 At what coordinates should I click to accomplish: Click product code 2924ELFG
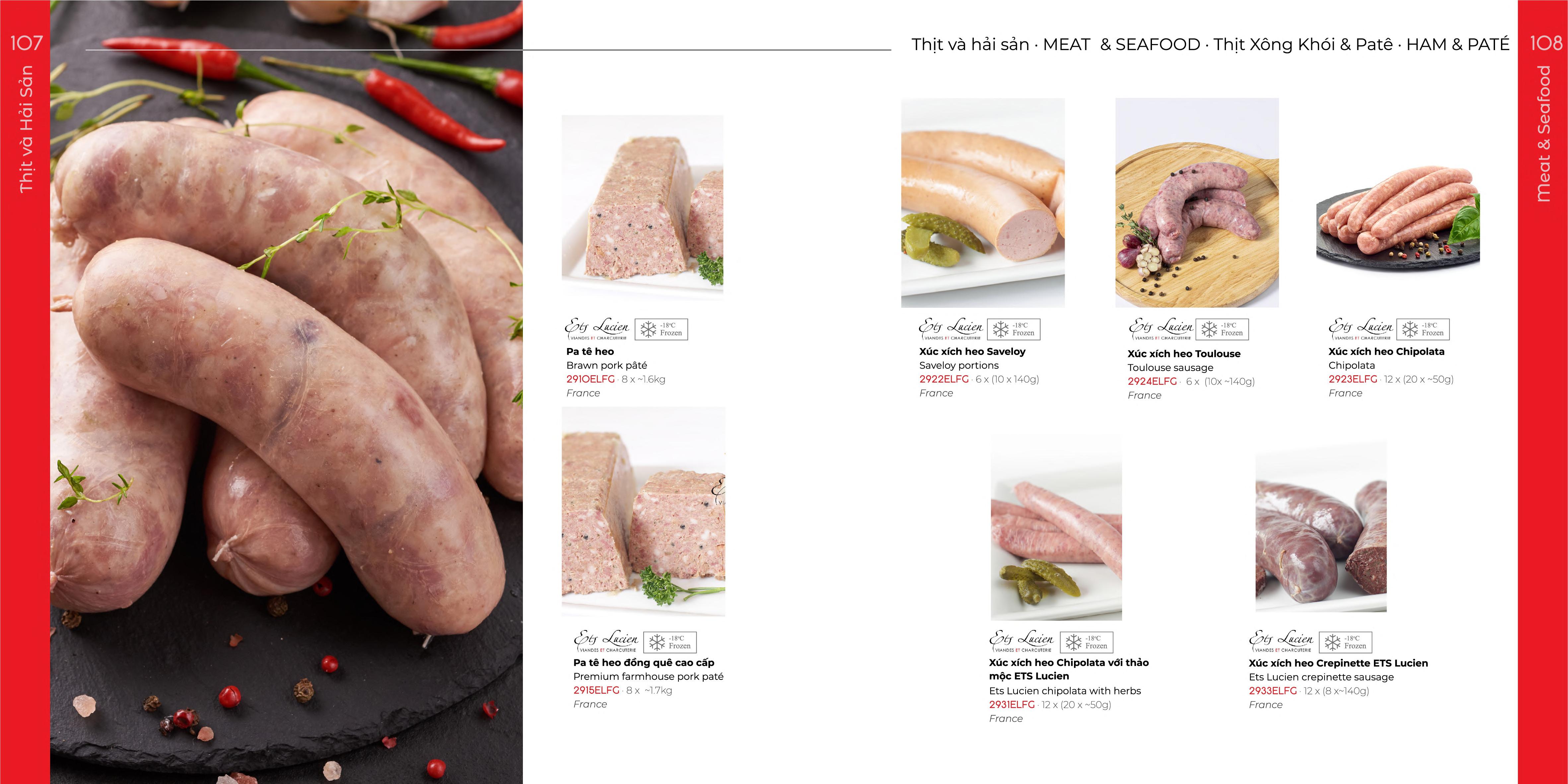pos(1152,382)
